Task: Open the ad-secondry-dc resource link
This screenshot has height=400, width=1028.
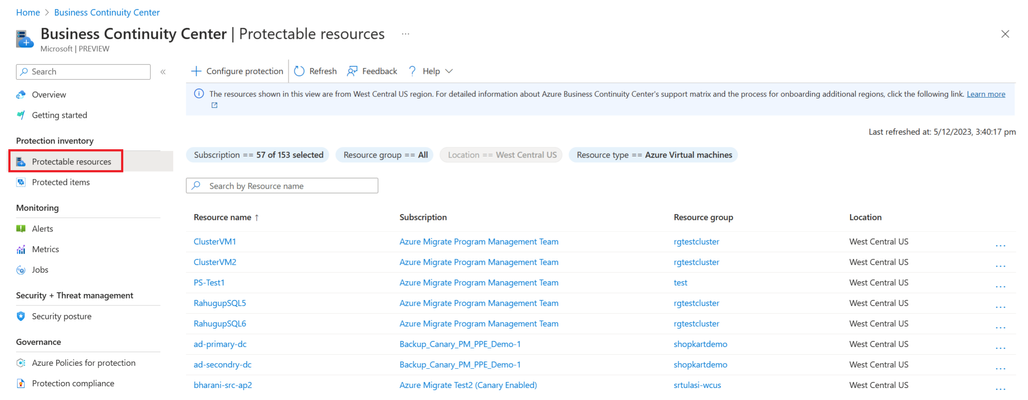Action: (x=221, y=364)
